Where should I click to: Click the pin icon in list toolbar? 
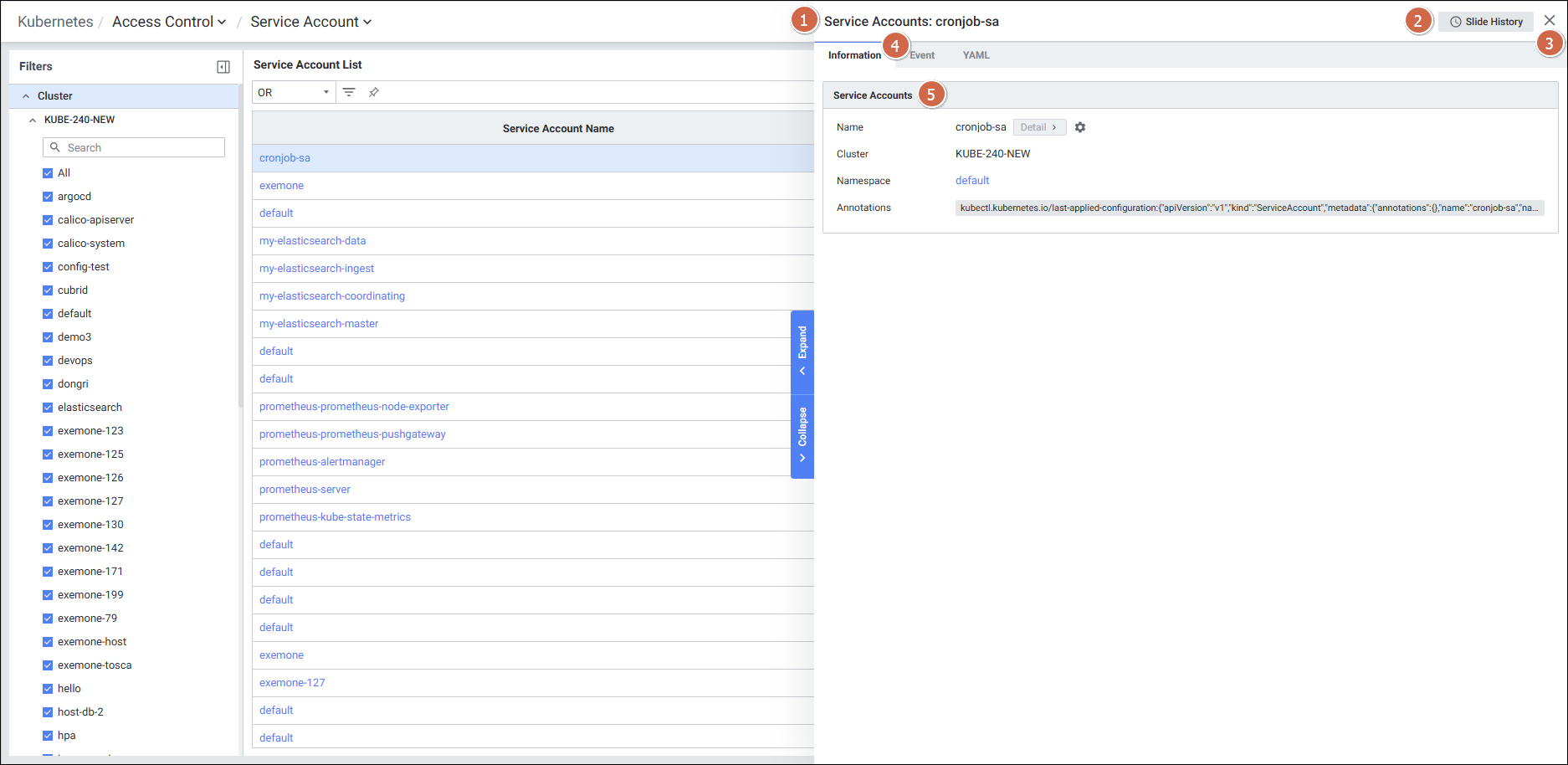pos(374,92)
